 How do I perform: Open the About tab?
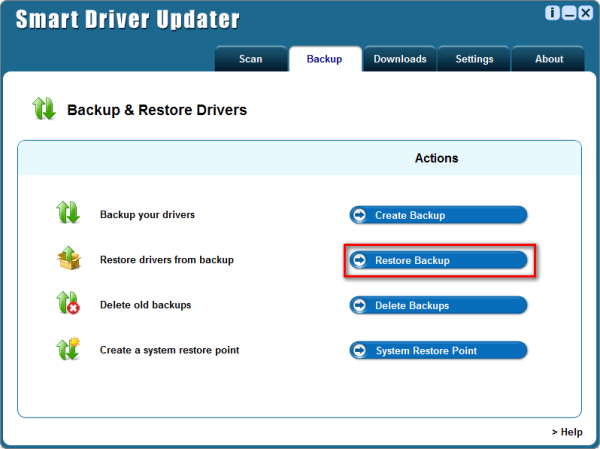click(x=548, y=59)
